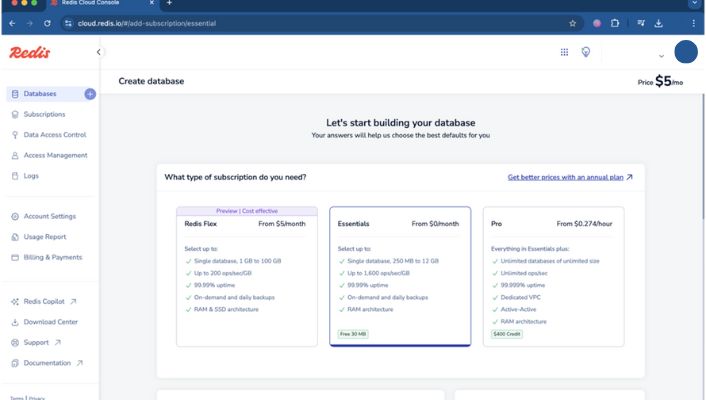Open the Access Management page
Viewport: 706px width, 400px height.
(55, 155)
